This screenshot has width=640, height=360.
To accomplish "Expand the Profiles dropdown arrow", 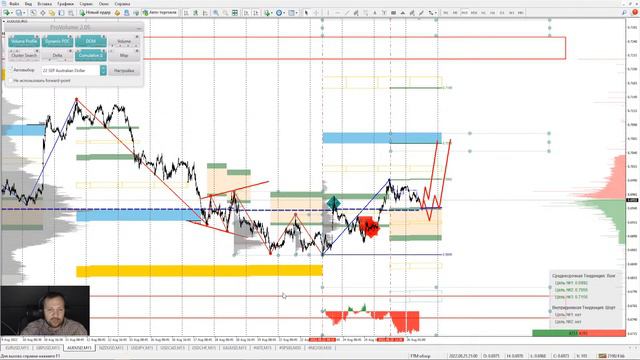I will point(24,13).
